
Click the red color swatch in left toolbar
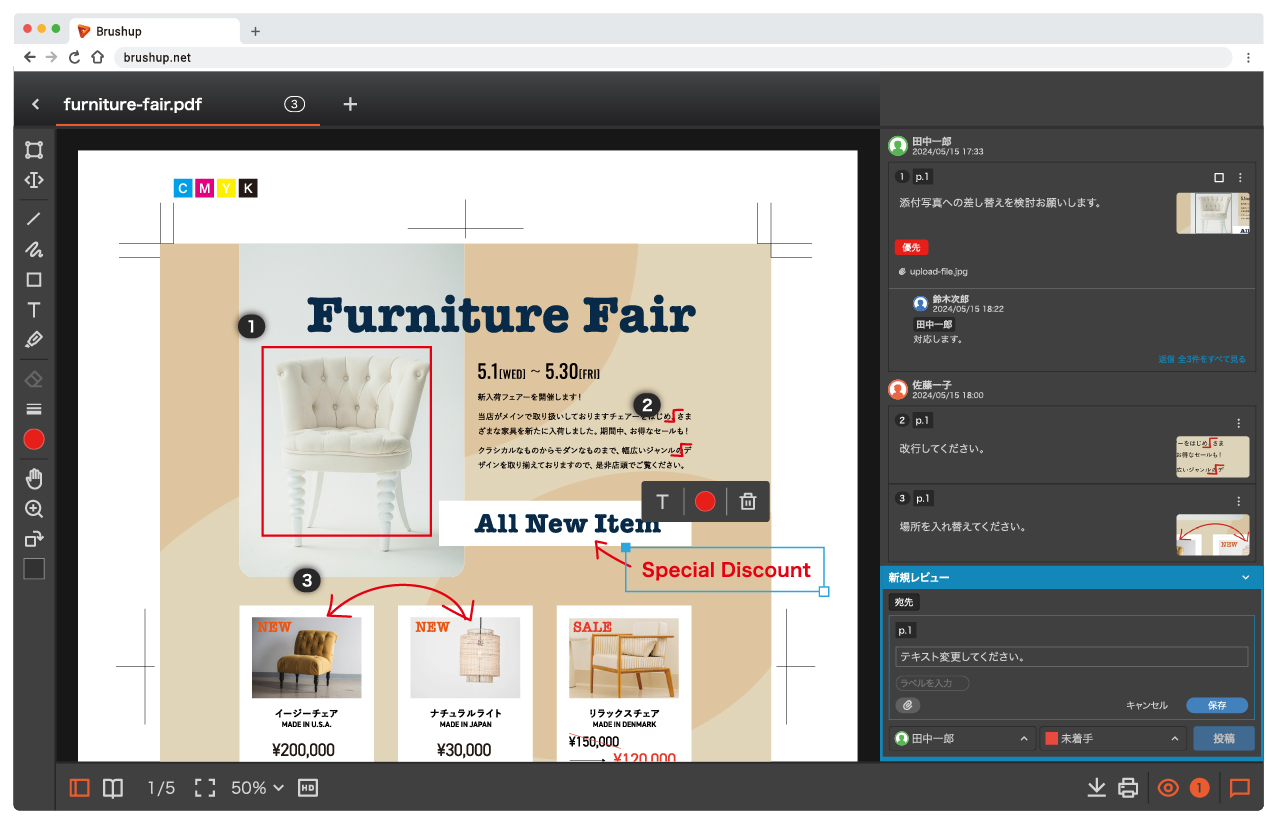click(34, 439)
